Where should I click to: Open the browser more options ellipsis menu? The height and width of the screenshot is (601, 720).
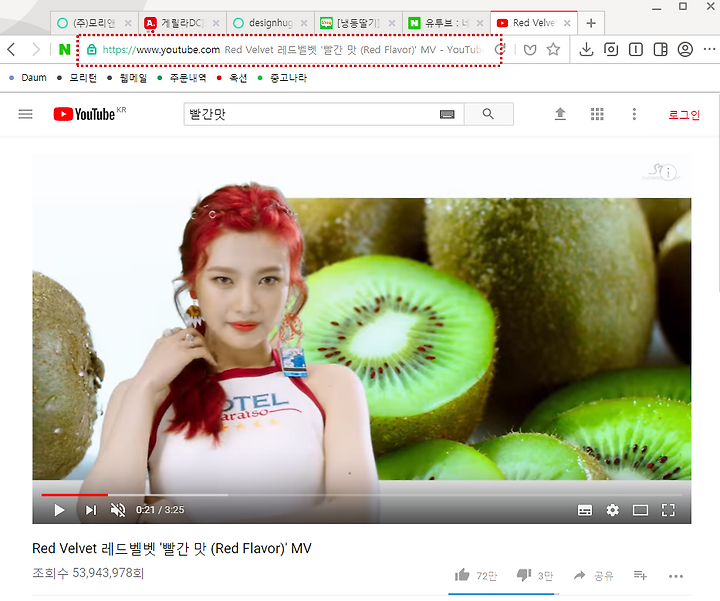pos(709,49)
